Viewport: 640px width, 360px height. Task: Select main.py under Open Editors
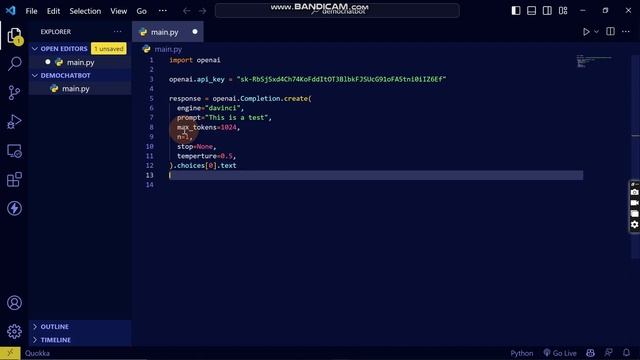(x=80, y=62)
